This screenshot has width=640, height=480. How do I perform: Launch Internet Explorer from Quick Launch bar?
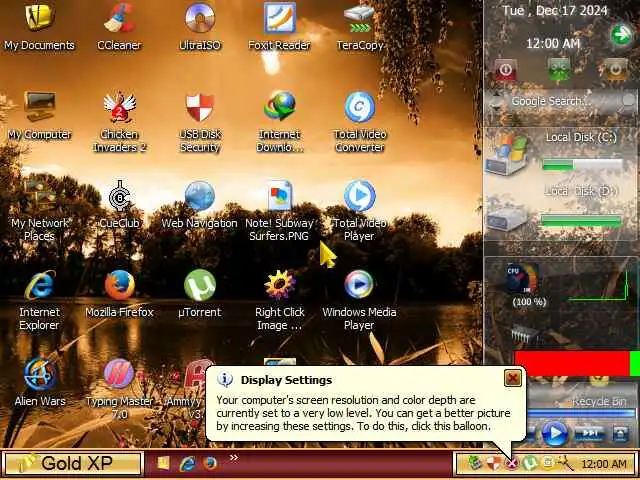187,463
